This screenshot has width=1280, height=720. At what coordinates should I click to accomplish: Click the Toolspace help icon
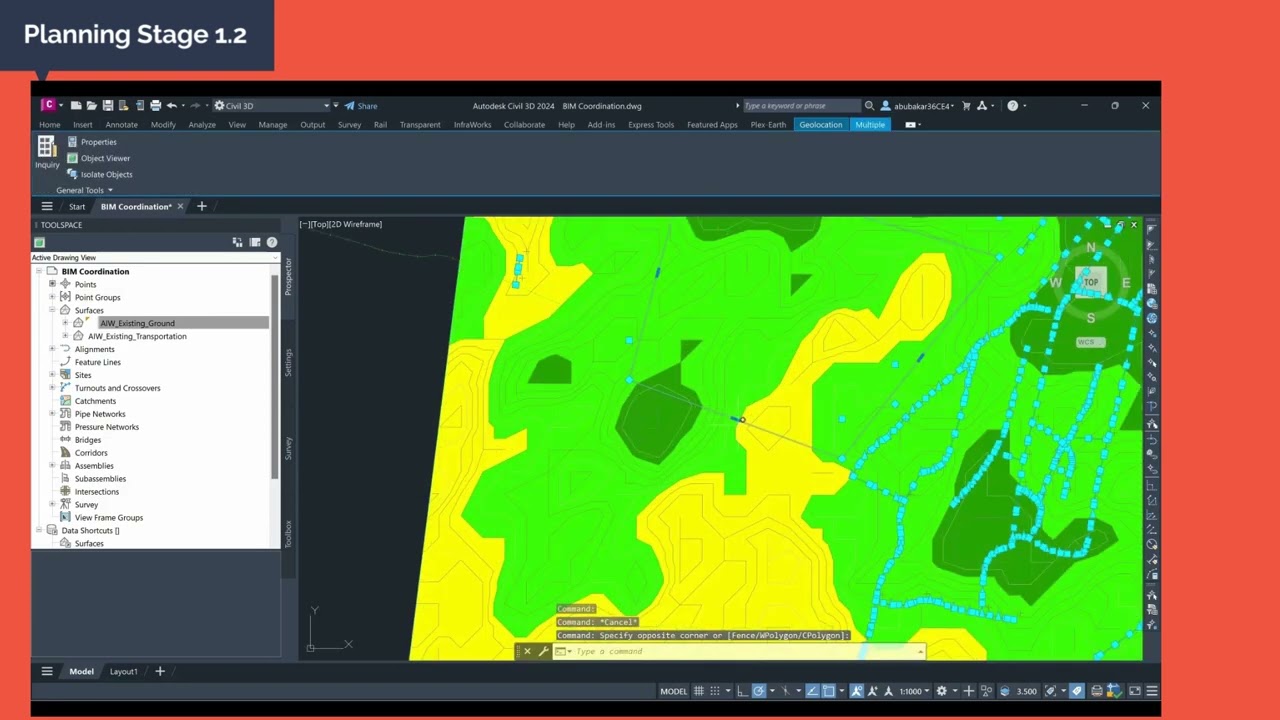pos(271,242)
